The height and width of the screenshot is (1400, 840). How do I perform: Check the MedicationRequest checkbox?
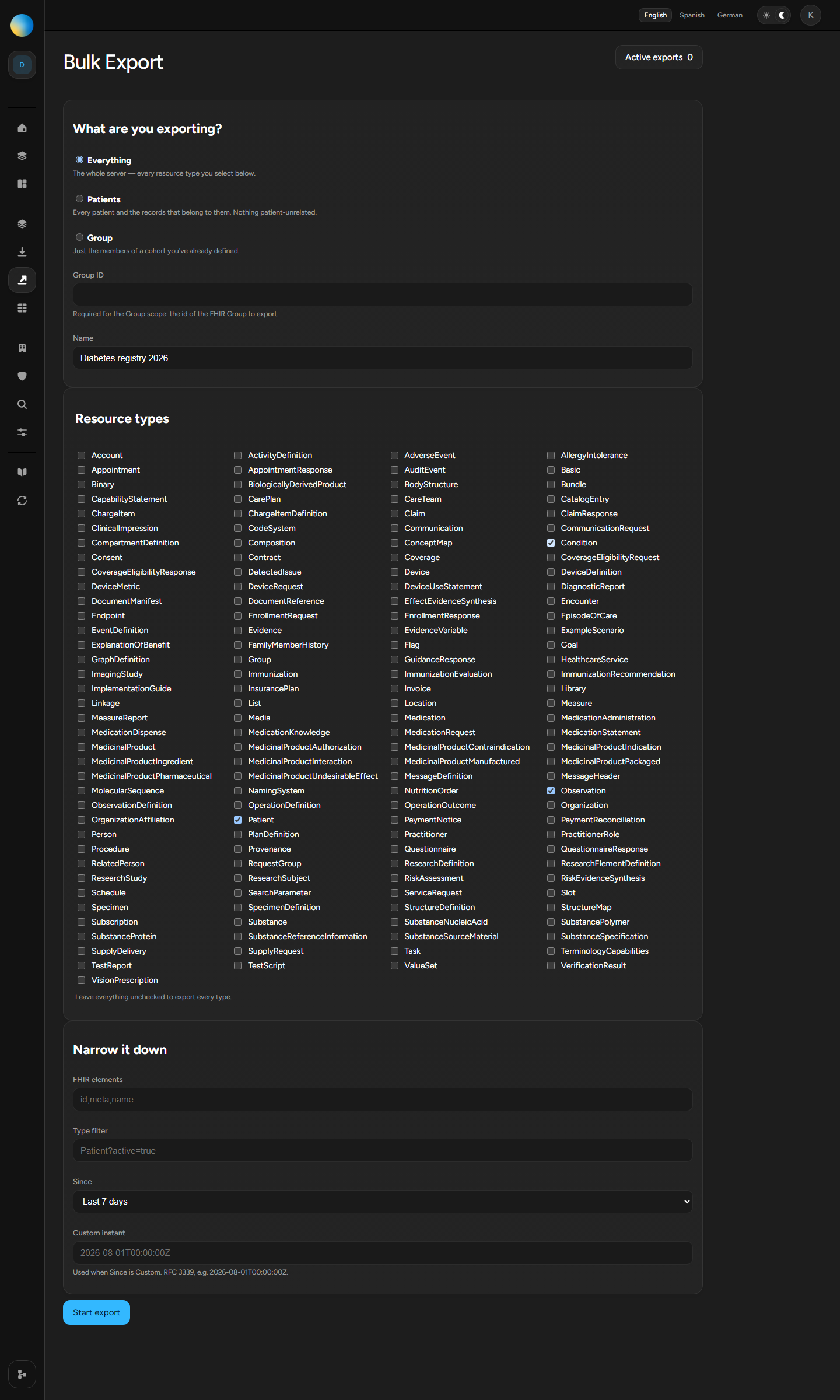(394, 733)
